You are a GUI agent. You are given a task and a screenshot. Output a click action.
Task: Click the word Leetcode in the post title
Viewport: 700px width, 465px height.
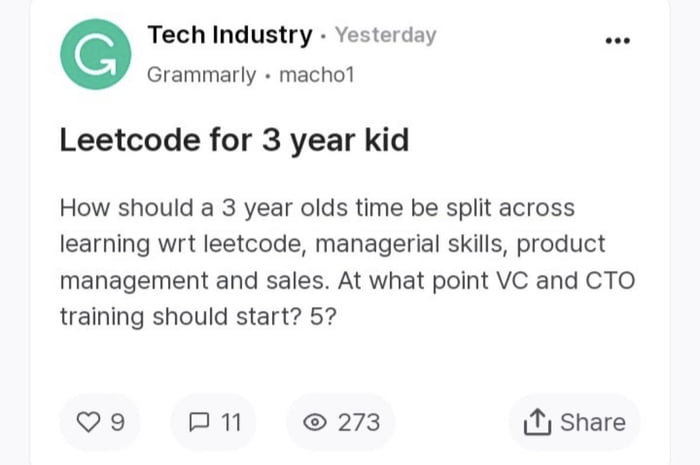coord(130,141)
